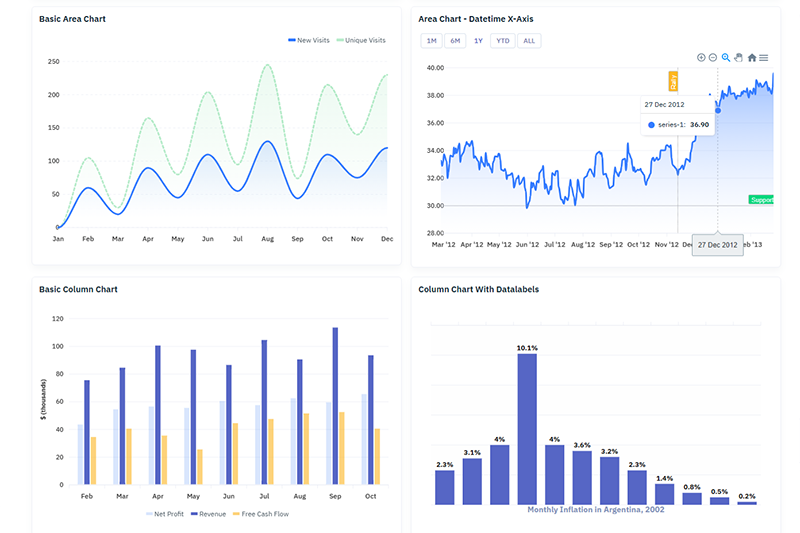800x533 pixels.
Task: Reset zoom with the home icon
Action: pyautogui.click(x=752, y=58)
